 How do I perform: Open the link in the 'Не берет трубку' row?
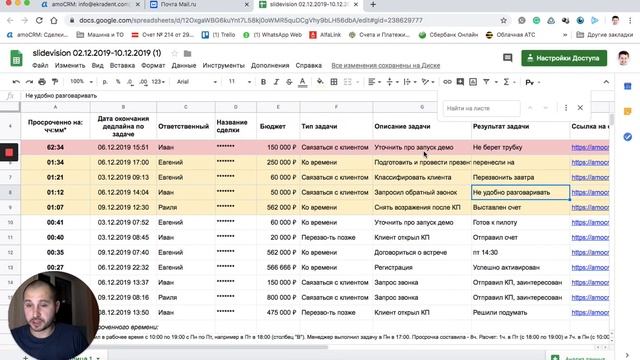pos(590,147)
